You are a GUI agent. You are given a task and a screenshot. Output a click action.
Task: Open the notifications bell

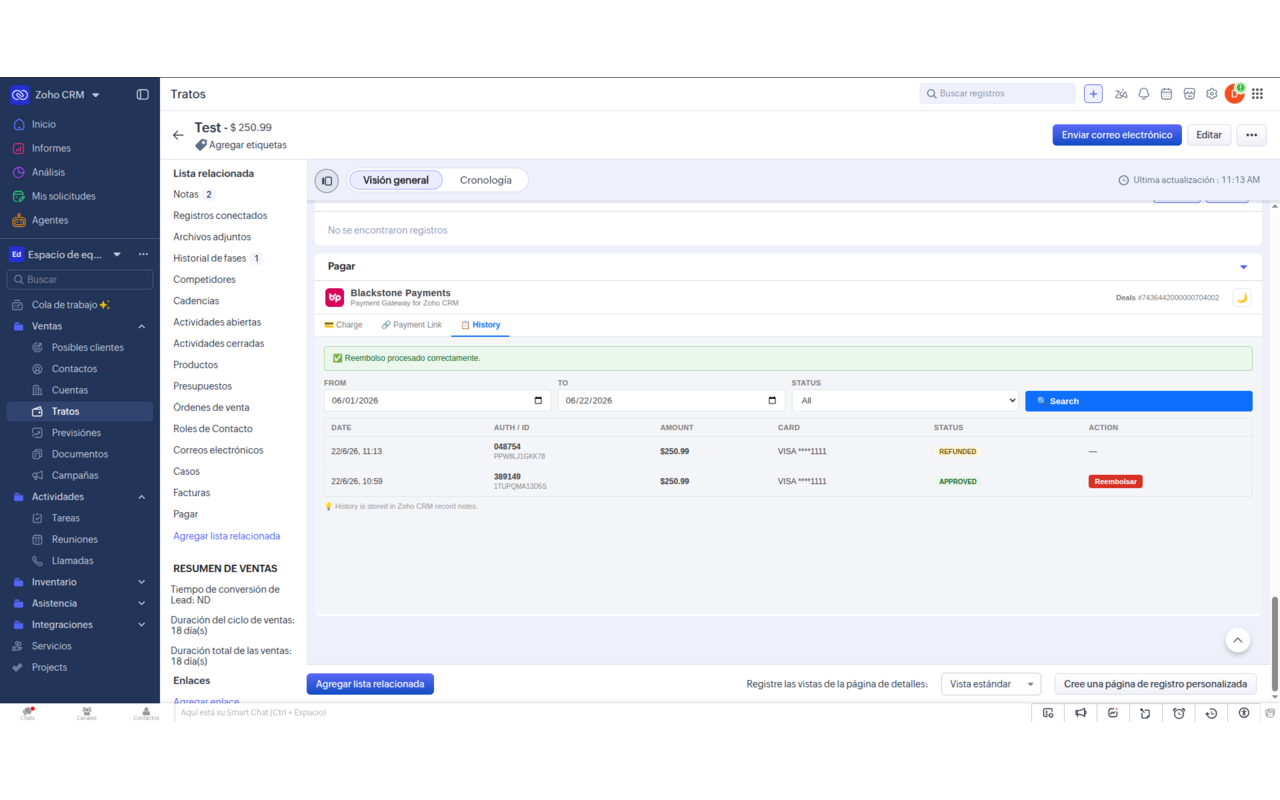[x=1144, y=94]
